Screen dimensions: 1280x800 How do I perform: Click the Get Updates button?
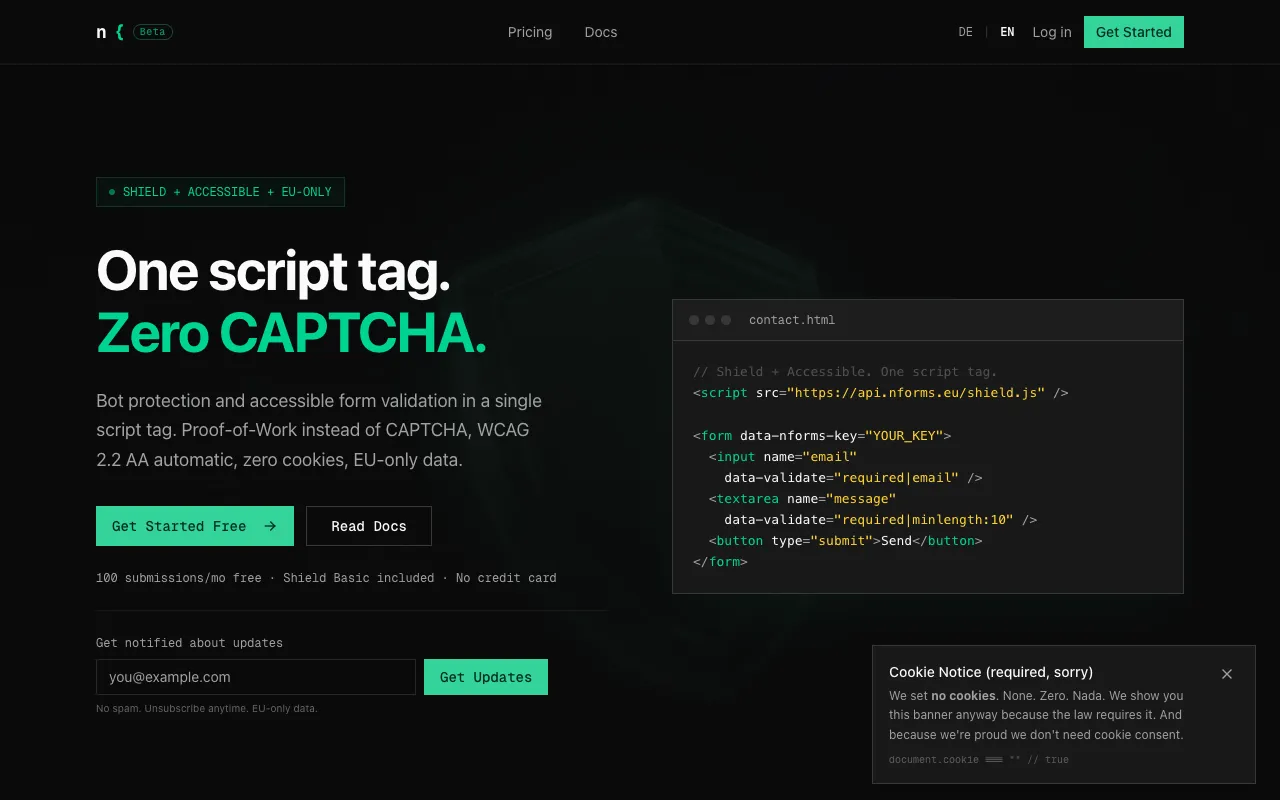coord(486,677)
